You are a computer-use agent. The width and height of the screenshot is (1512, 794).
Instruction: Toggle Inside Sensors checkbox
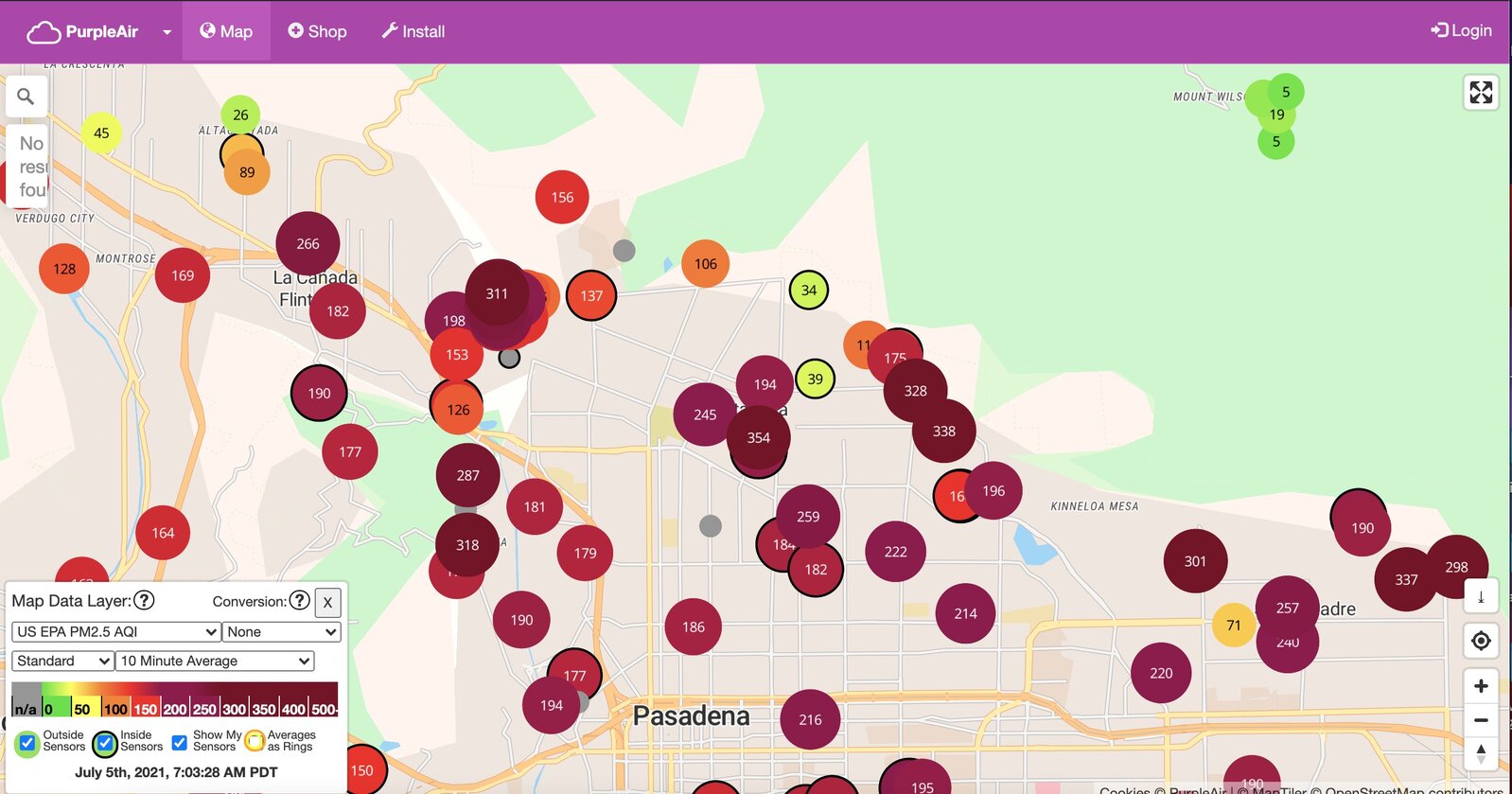coord(105,743)
